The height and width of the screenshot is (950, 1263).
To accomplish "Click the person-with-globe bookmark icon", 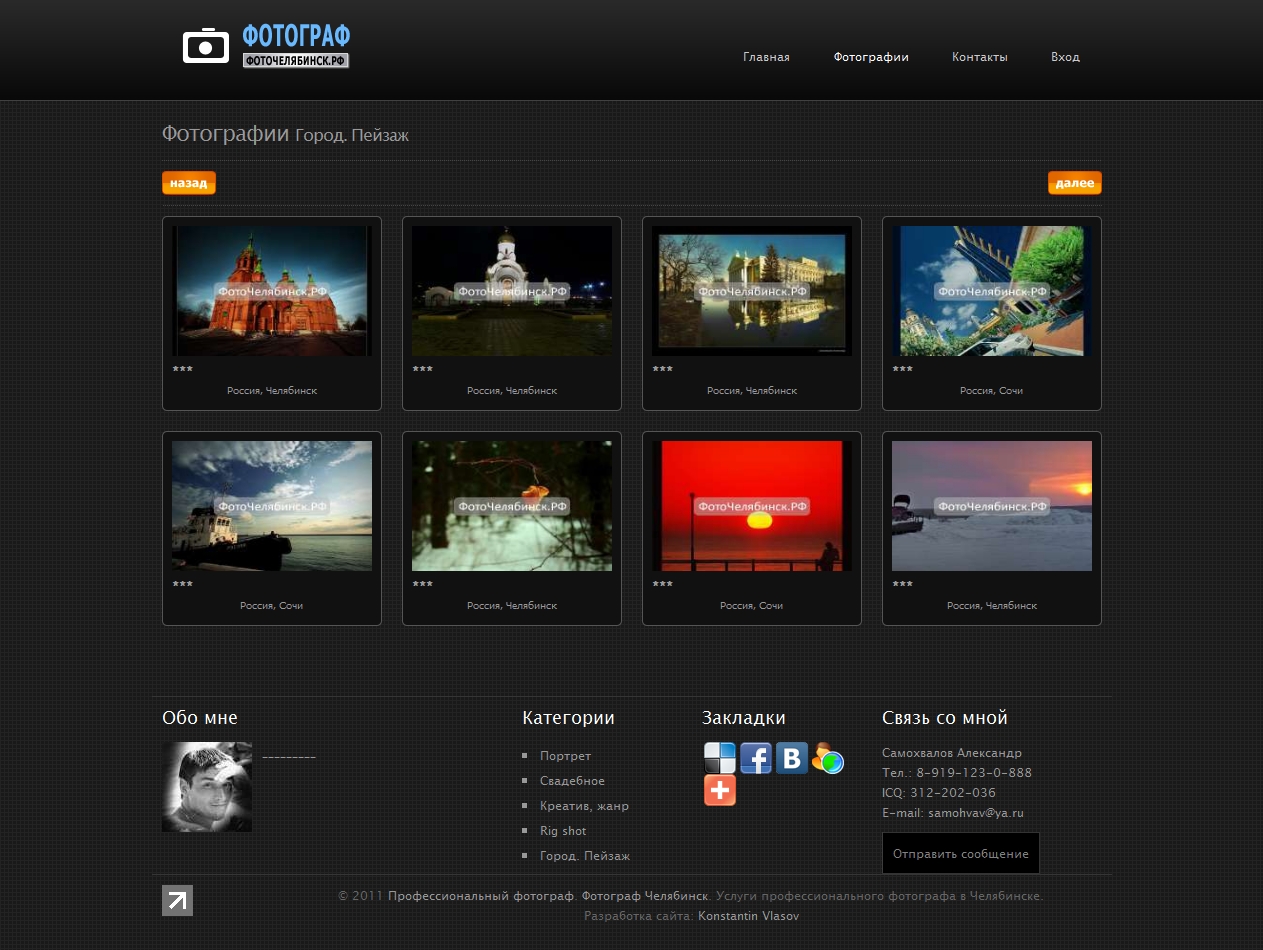I will [x=828, y=758].
